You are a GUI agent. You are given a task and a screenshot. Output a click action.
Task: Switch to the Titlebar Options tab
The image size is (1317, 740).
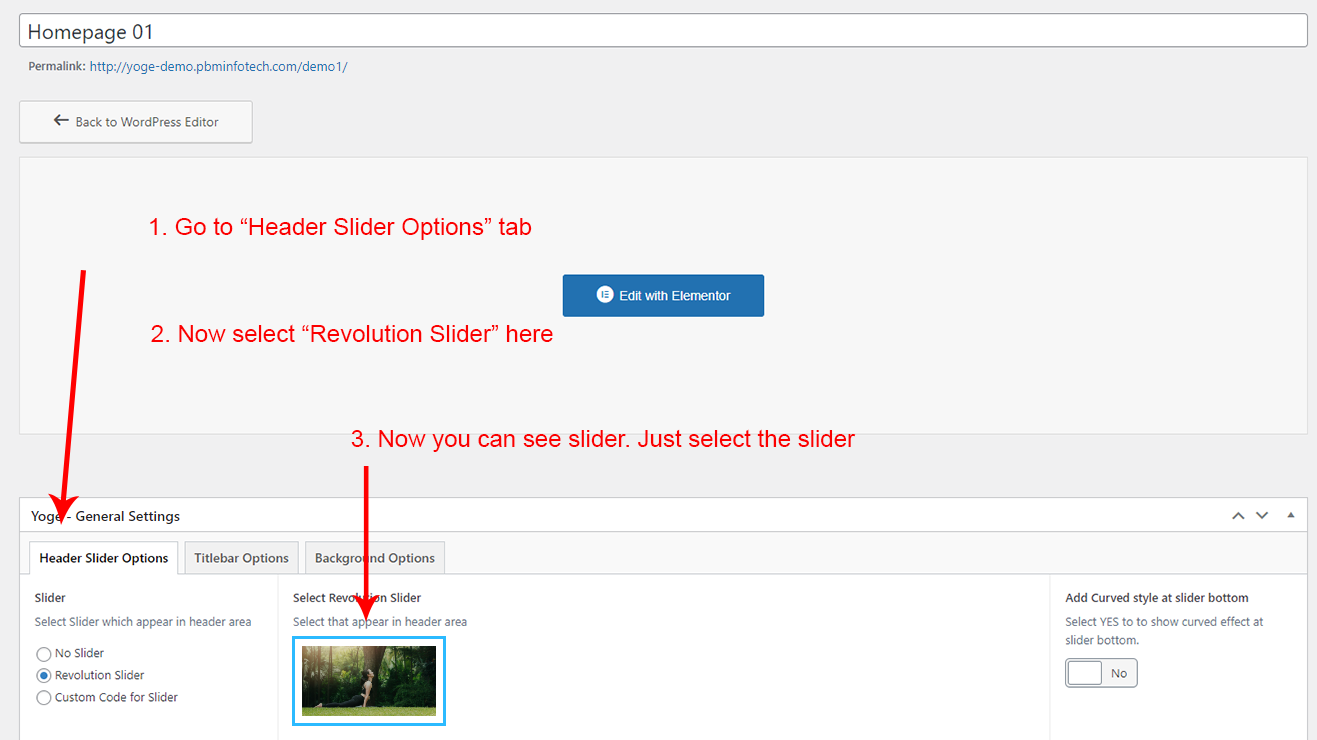(241, 558)
